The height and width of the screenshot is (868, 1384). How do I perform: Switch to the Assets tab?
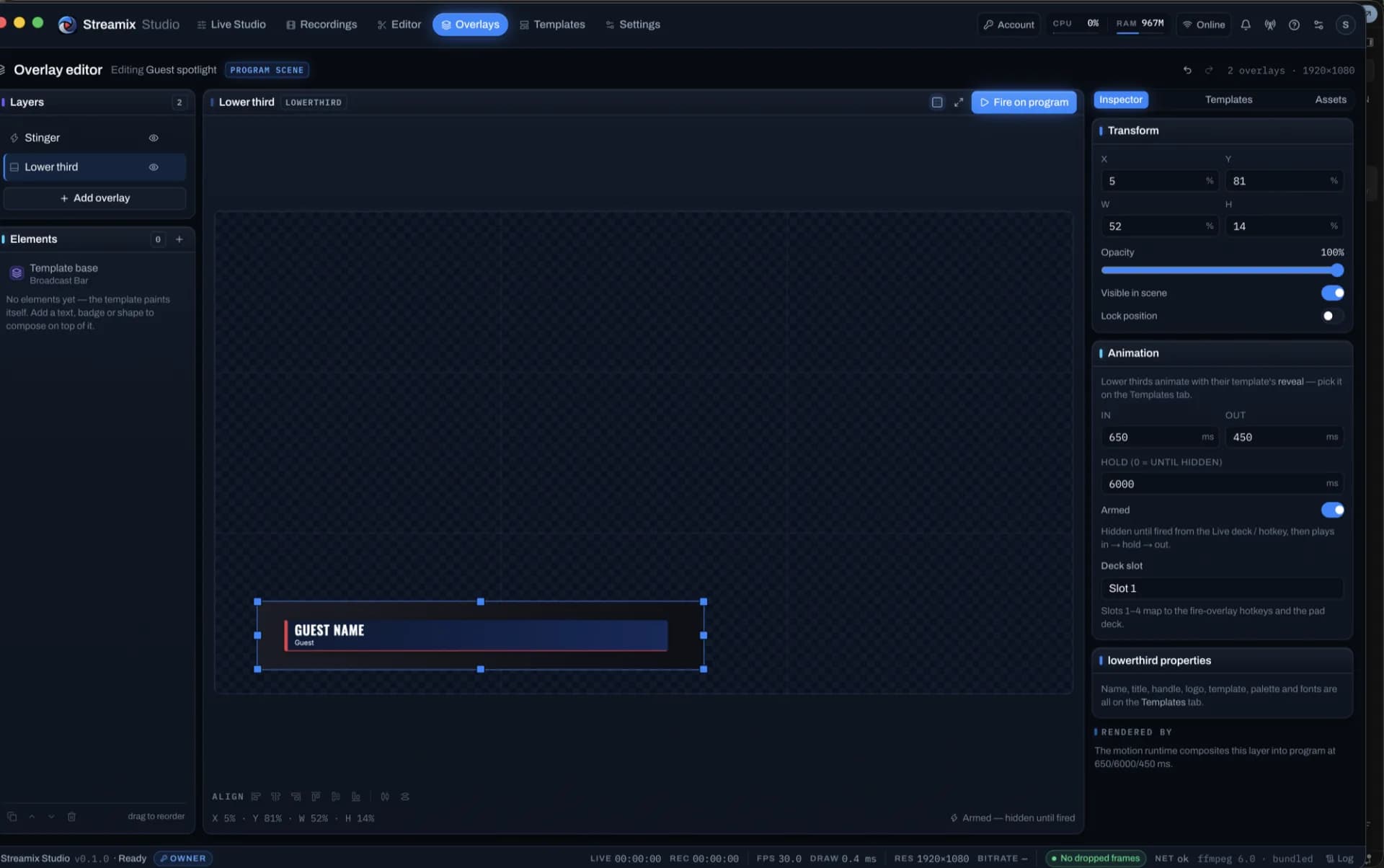[x=1330, y=99]
